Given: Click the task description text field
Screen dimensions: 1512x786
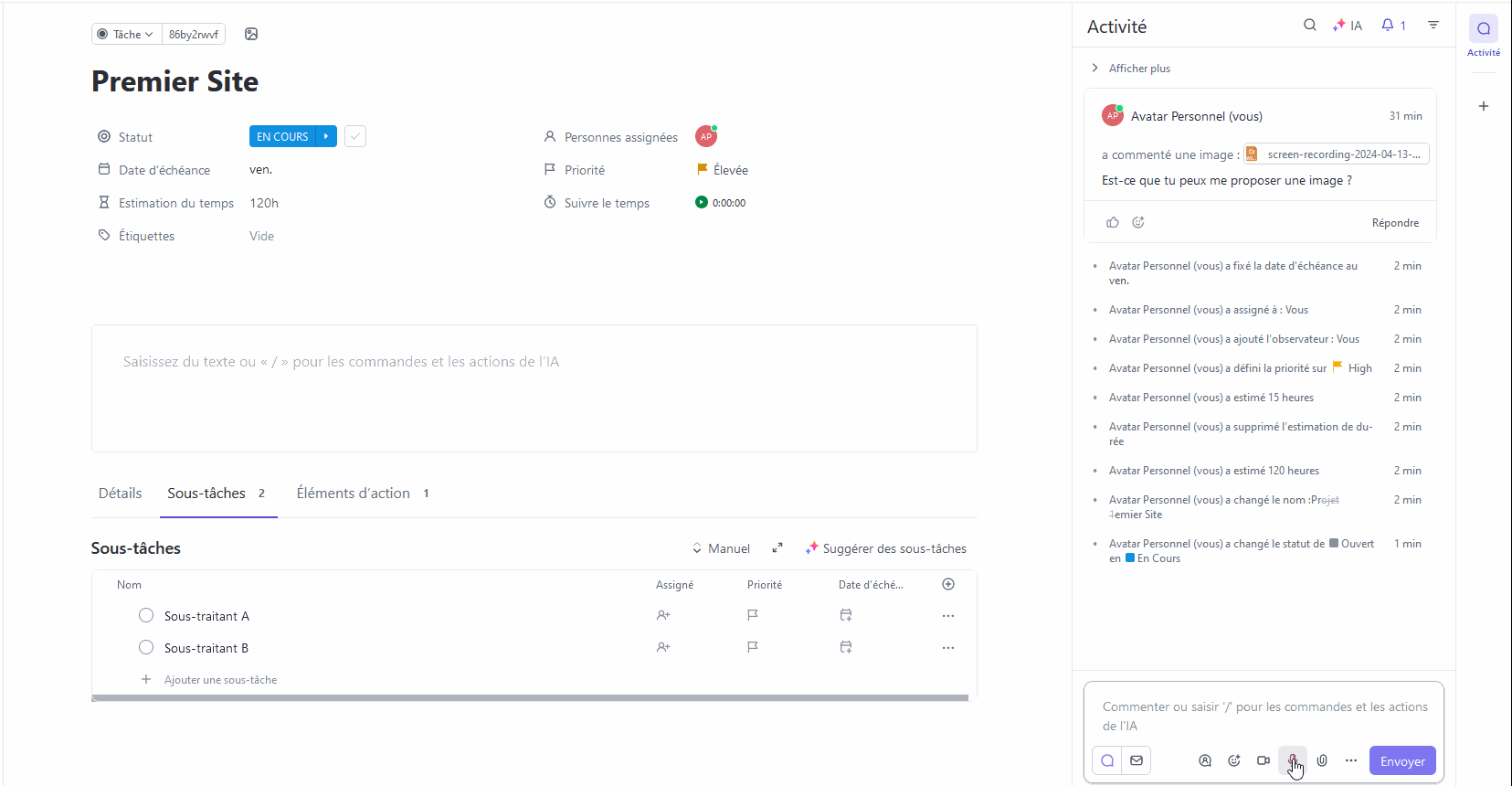Looking at the screenshot, I should tap(534, 388).
